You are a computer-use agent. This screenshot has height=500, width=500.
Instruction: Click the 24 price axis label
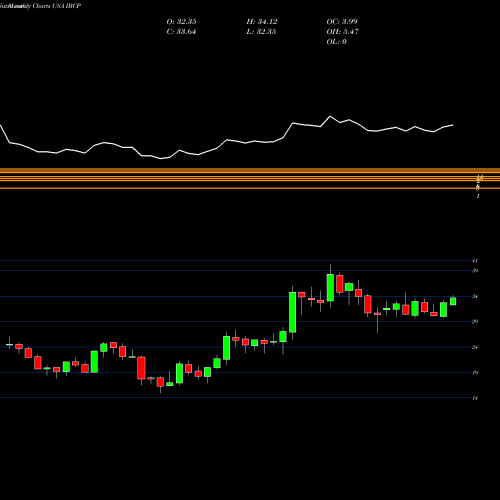coord(475,347)
